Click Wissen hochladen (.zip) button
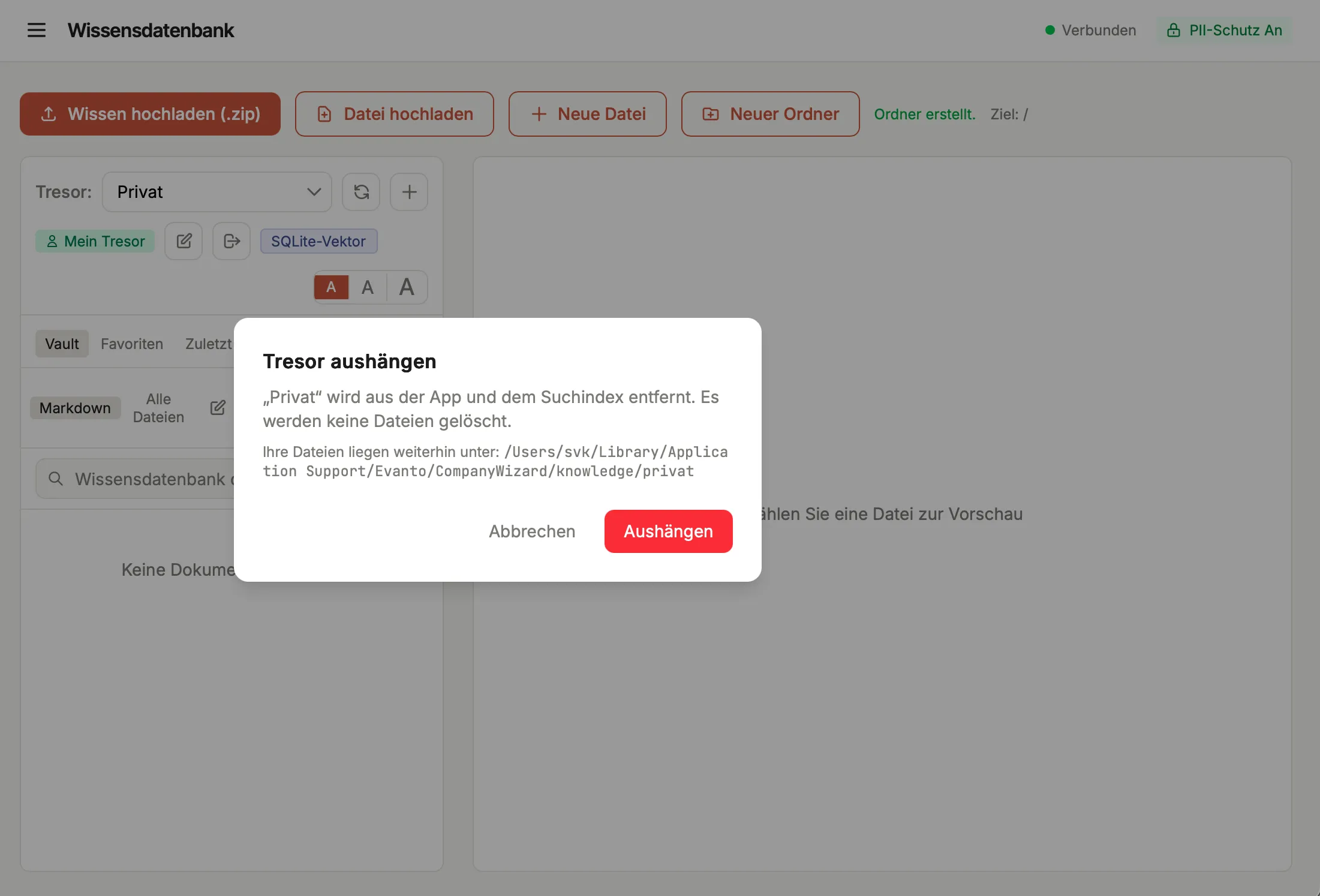This screenshot has width=1320, height=896. pyautogui.click(x=150, y=114)
